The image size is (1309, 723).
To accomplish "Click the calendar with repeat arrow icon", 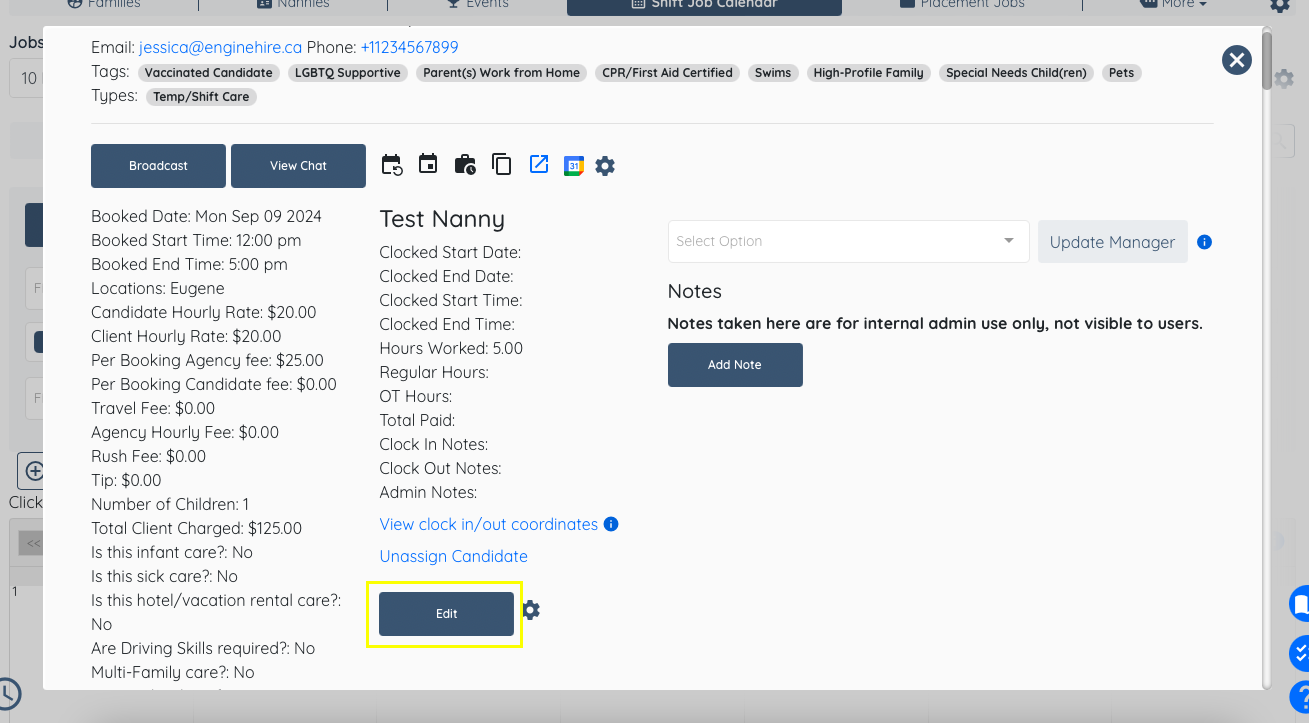I will coord(391,165).
